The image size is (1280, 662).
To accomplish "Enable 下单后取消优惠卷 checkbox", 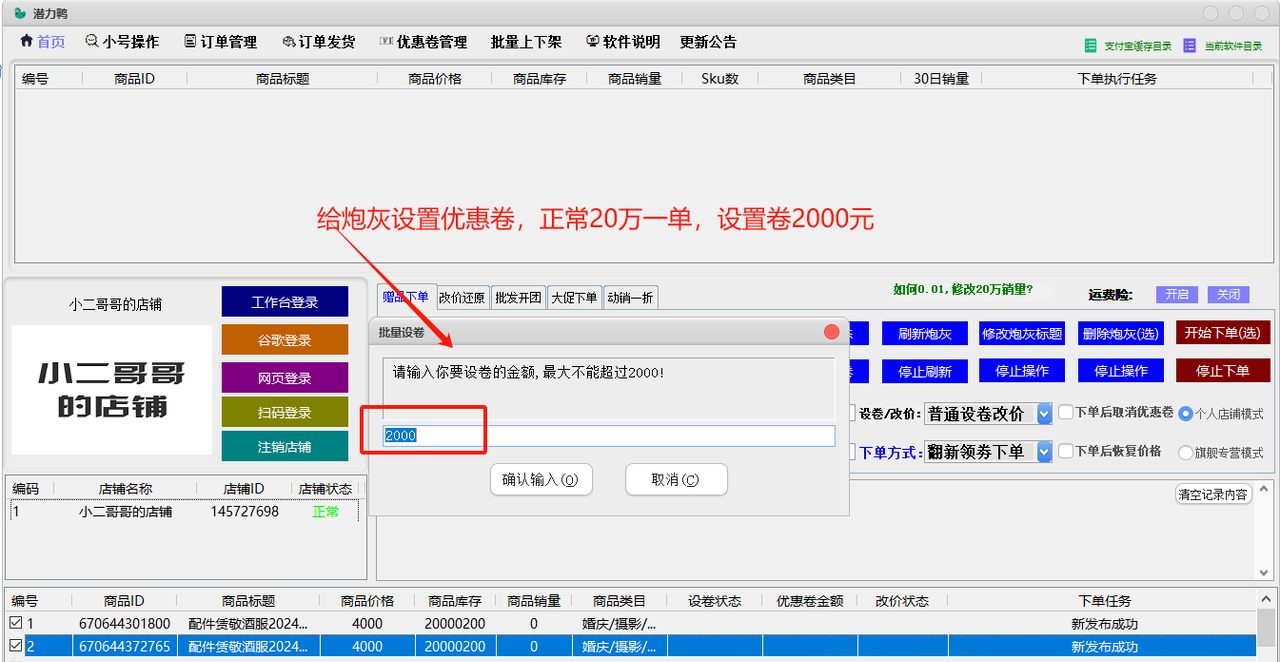I will pyautogui.click(x=1066, y=412).
